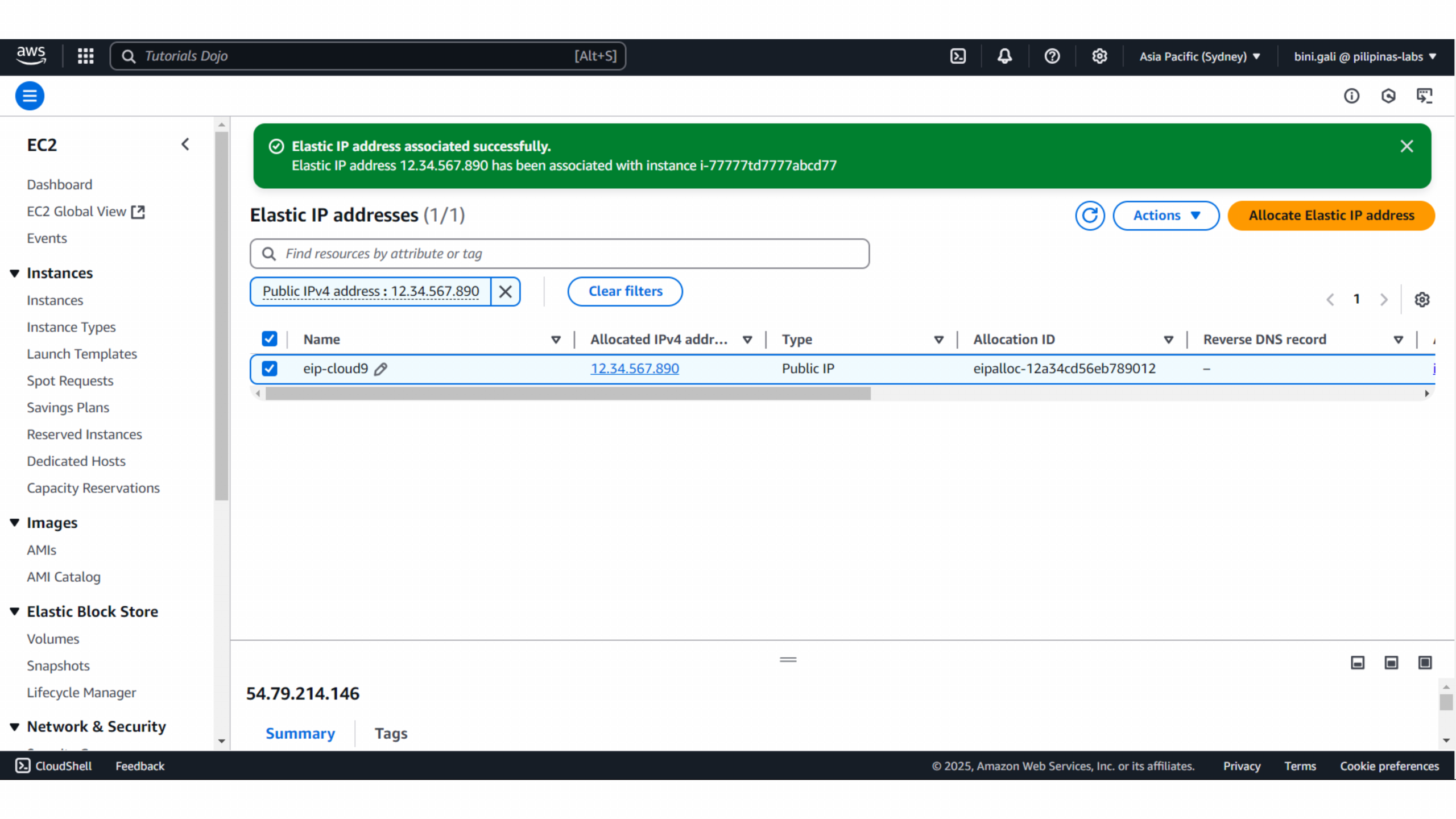Screen dimensions: 1456x819
Task: Open table preferences gear icon
Action: [x=1421, y=299]
